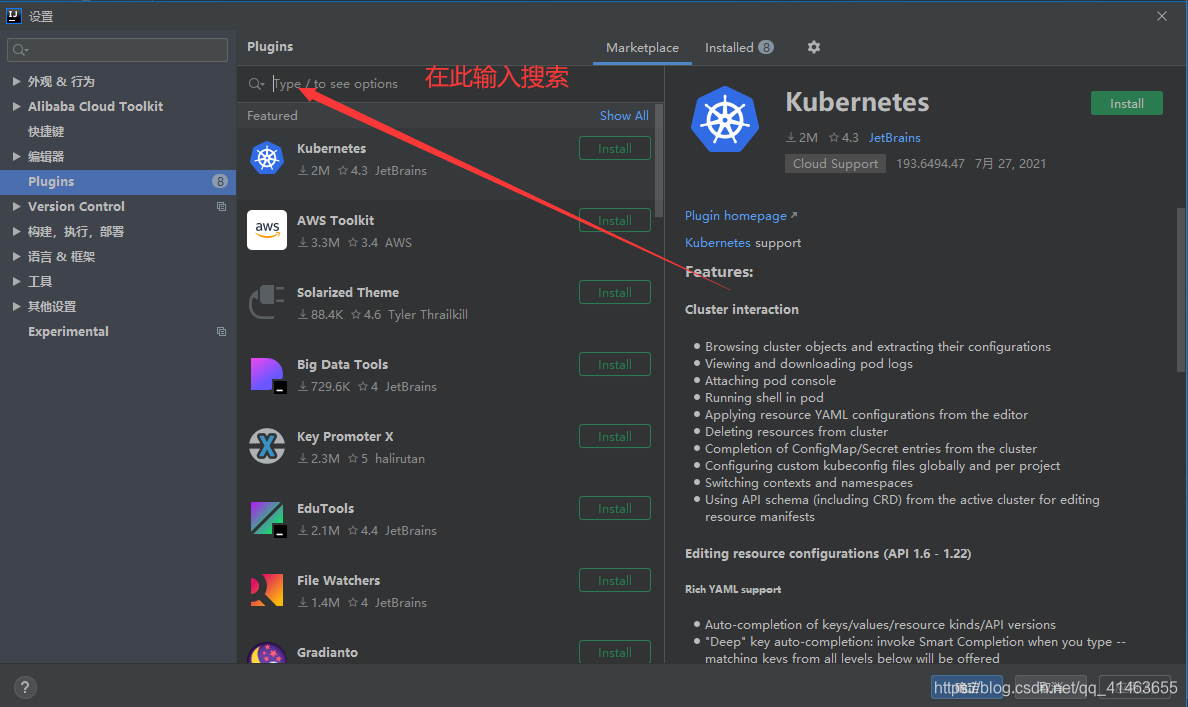Click the settings search field
The width and height of the screenshot is (1188, 707).
[117, 50]
